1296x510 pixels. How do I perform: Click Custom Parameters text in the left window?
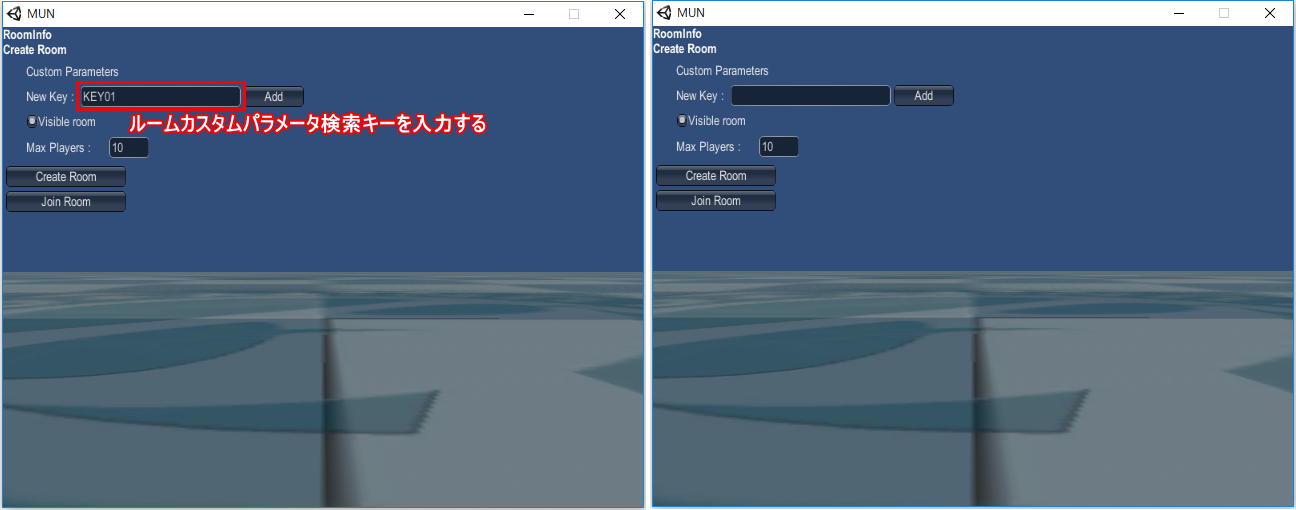(72, 72)
